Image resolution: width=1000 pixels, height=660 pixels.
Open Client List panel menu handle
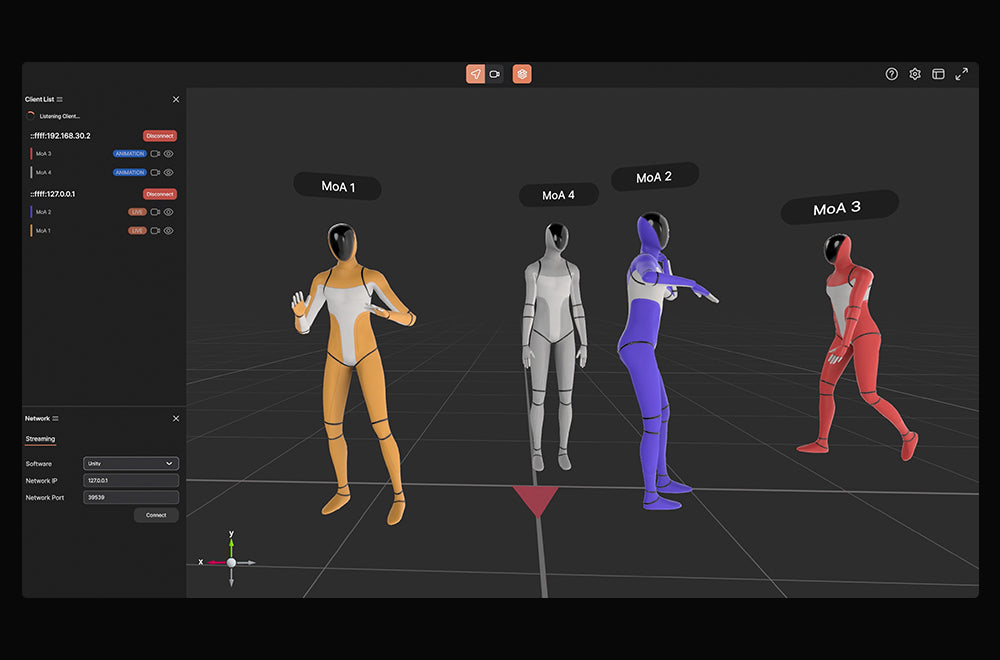[x=59, y=99]
